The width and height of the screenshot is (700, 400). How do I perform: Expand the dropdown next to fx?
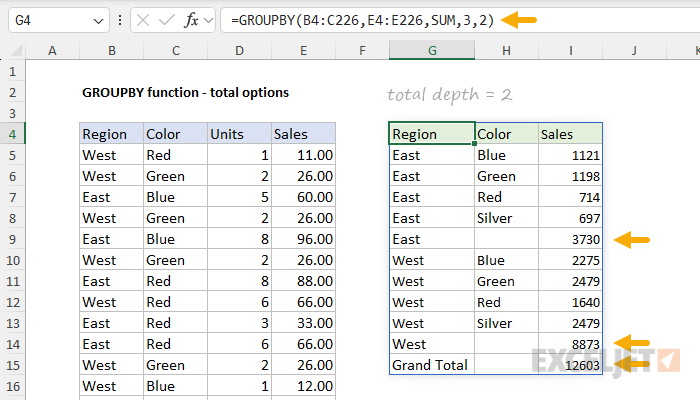(208, 20)
